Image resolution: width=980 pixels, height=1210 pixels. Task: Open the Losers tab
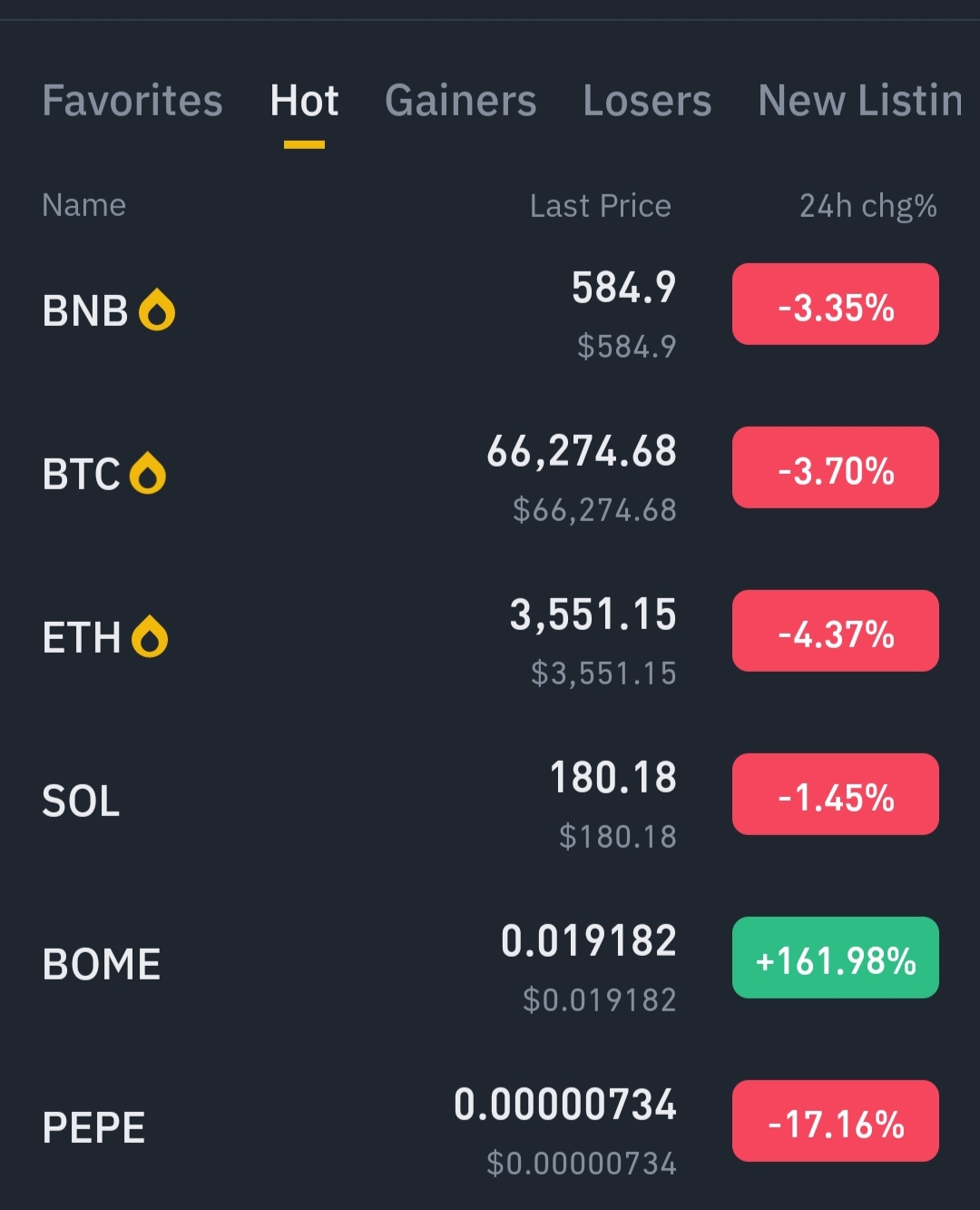point(647,100)
